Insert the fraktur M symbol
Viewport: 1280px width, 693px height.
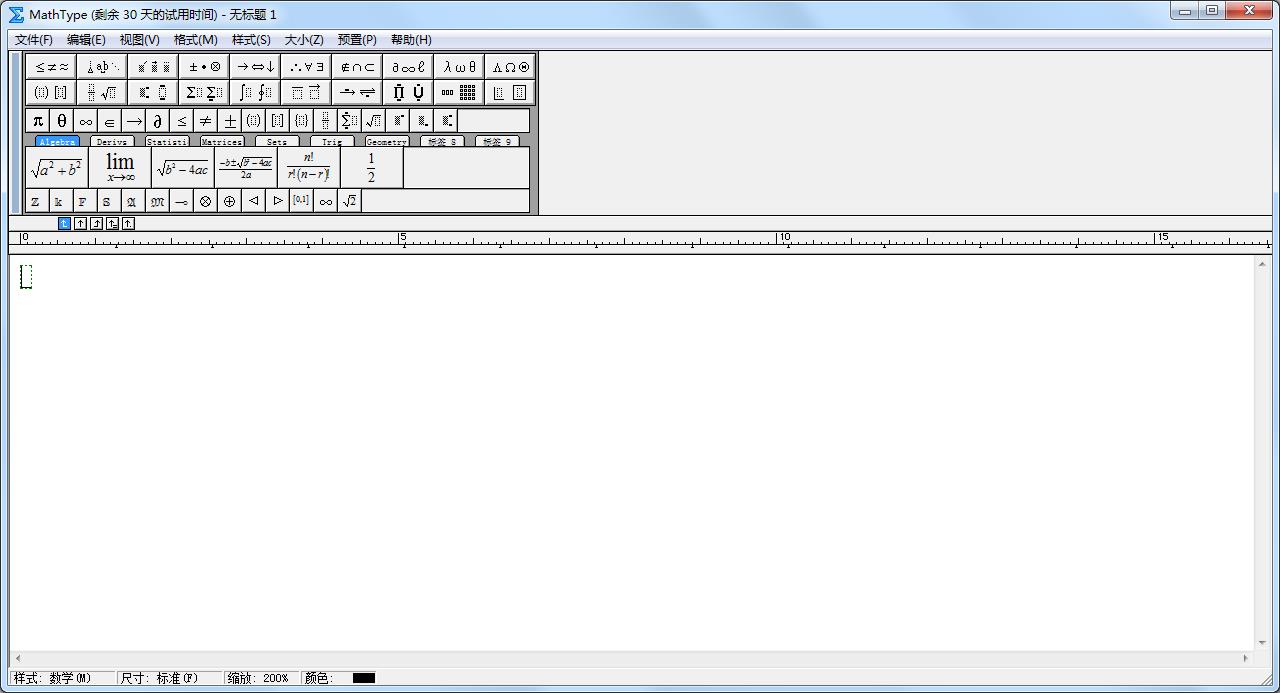[158, 201]
